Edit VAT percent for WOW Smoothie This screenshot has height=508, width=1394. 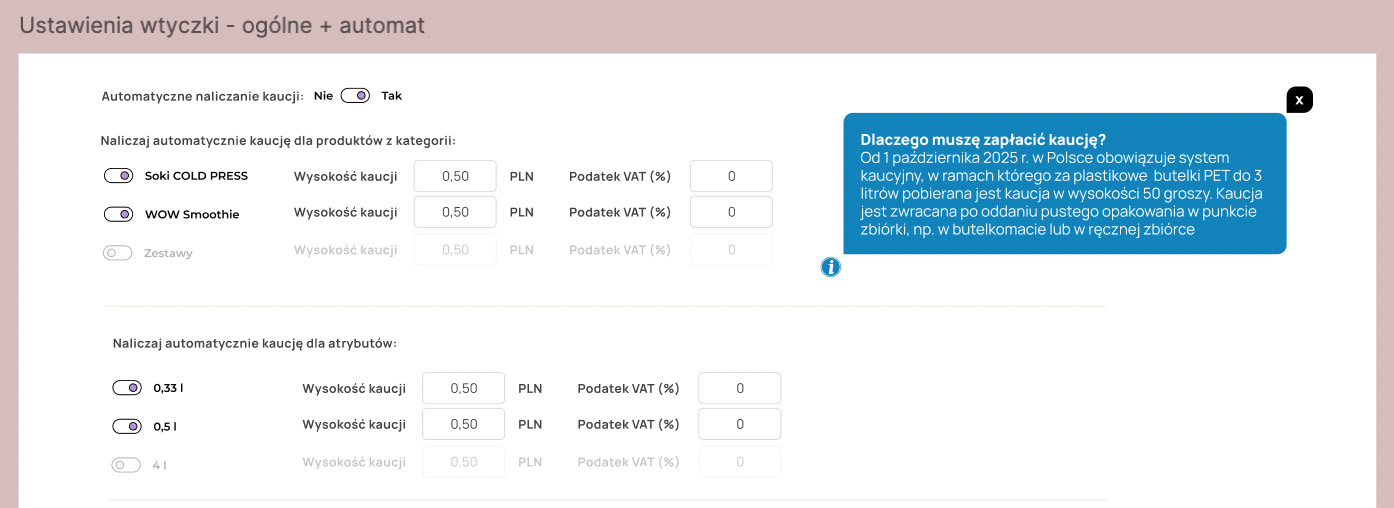tap(731, 212)
